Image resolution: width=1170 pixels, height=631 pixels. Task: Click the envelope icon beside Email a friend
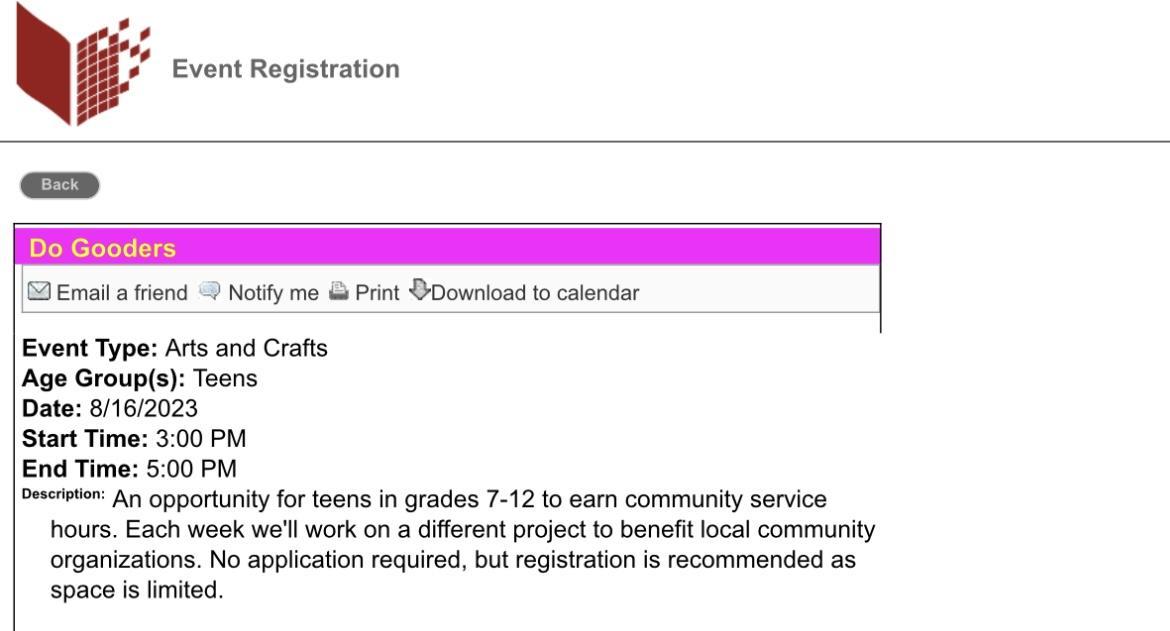point(39,292)
